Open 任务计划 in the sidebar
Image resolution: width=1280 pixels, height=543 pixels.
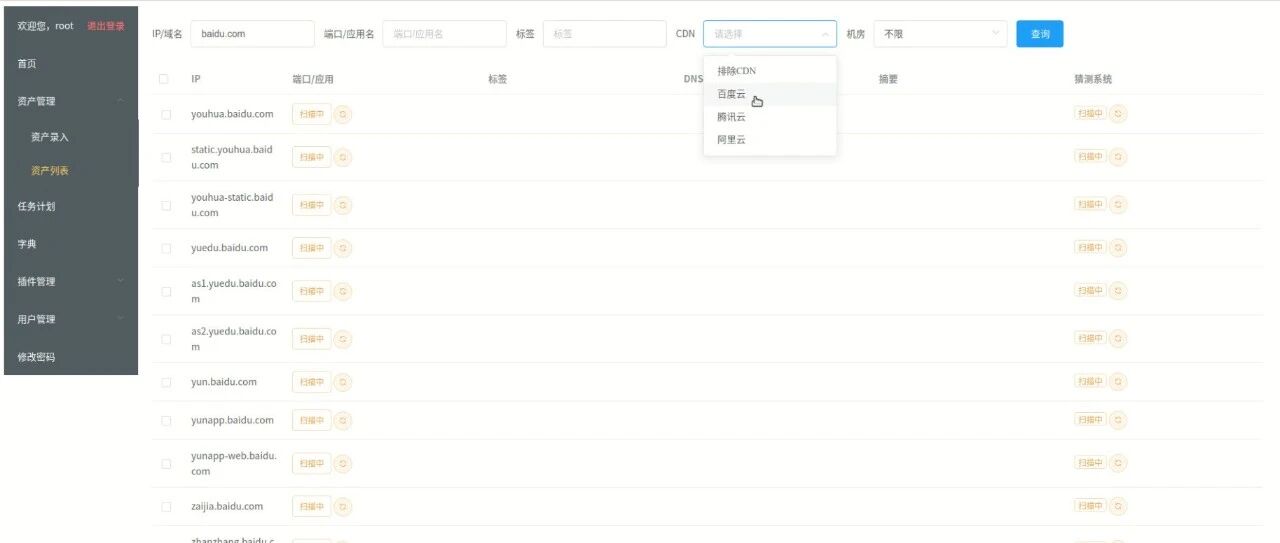pos(70,206)
